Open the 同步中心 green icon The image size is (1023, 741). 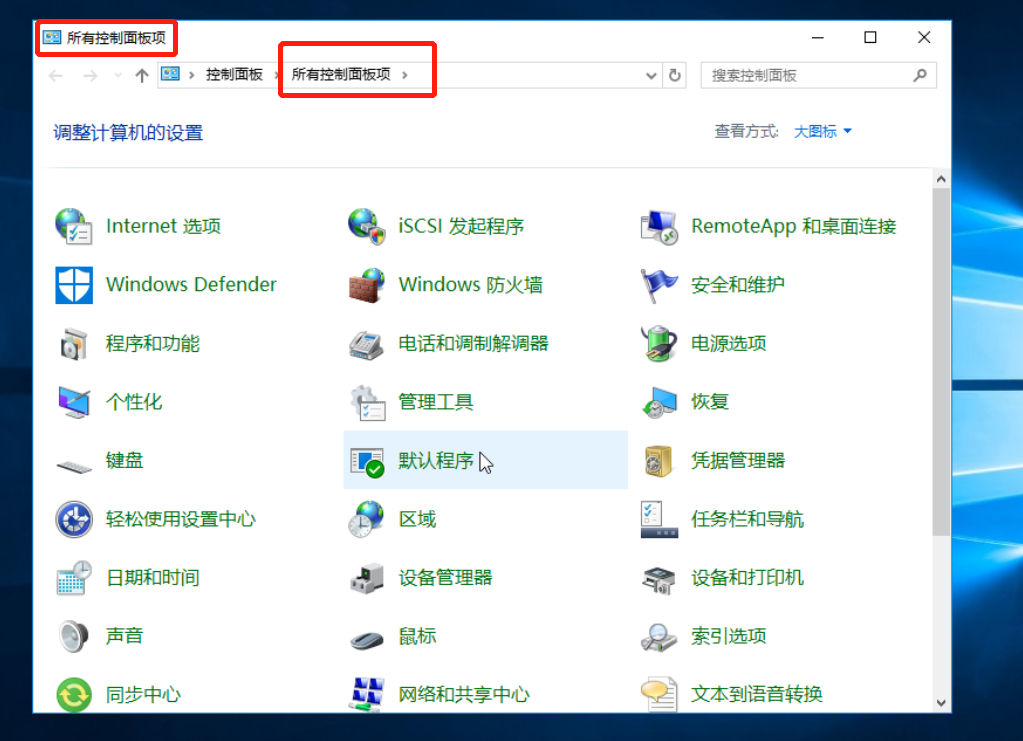pyautogui.click(x=74, y=695)
